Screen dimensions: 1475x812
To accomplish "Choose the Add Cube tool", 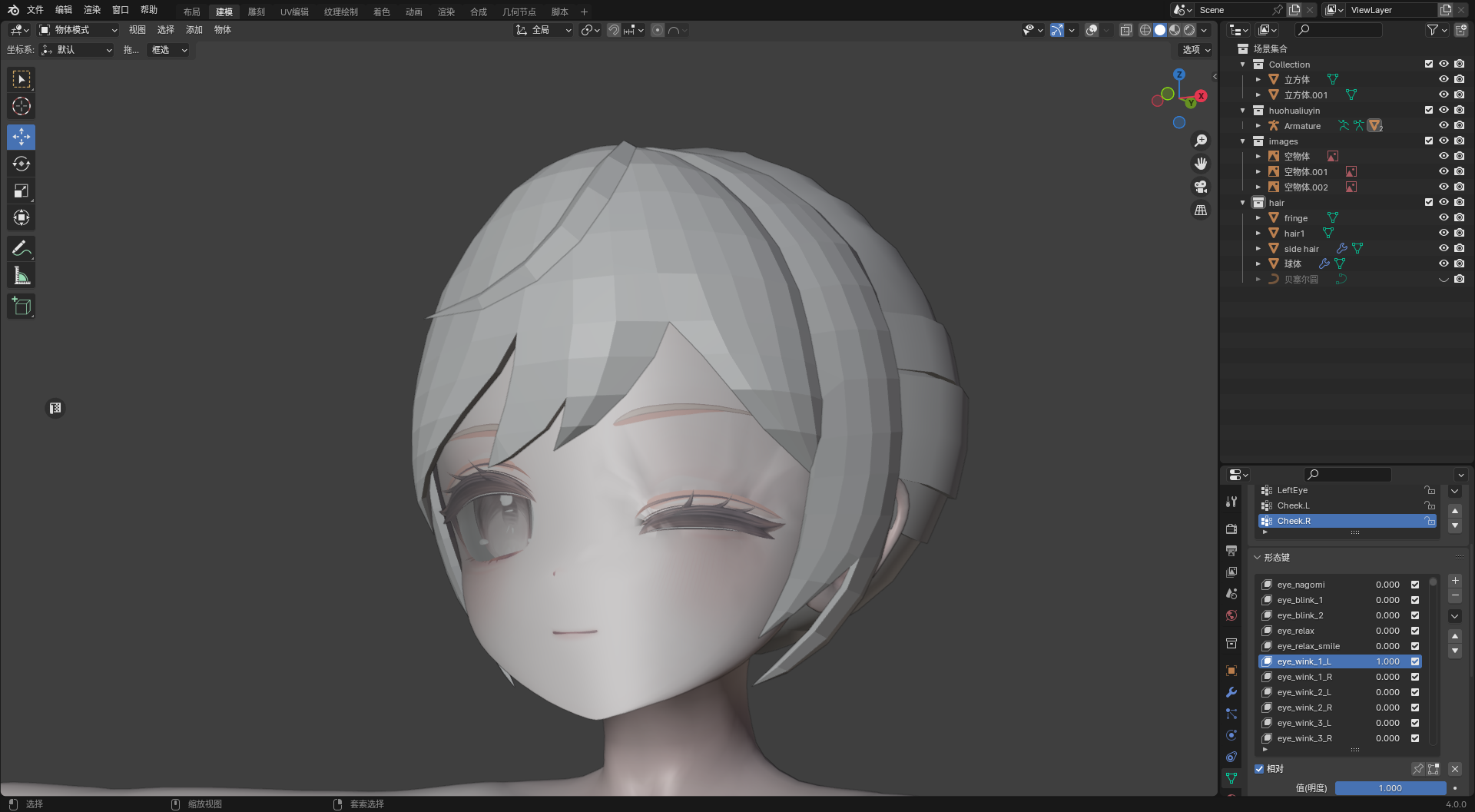I will point(22,307).
